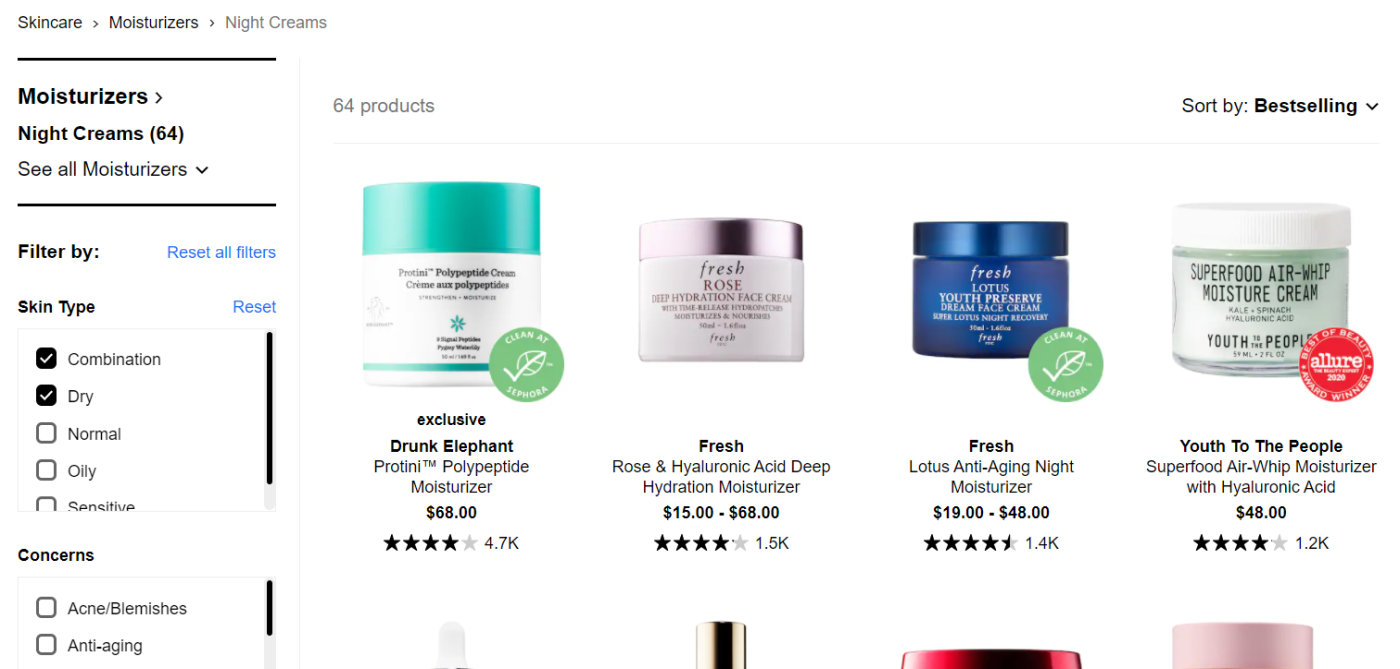Click star rating of Superfood Air-Whip moisturizer

(x=1240, y=543)
